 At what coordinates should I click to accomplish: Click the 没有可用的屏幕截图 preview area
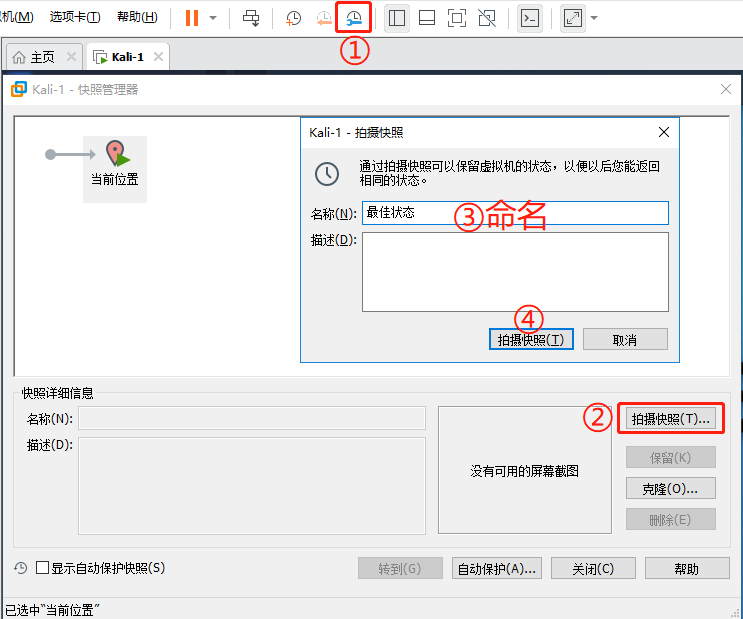525,470
